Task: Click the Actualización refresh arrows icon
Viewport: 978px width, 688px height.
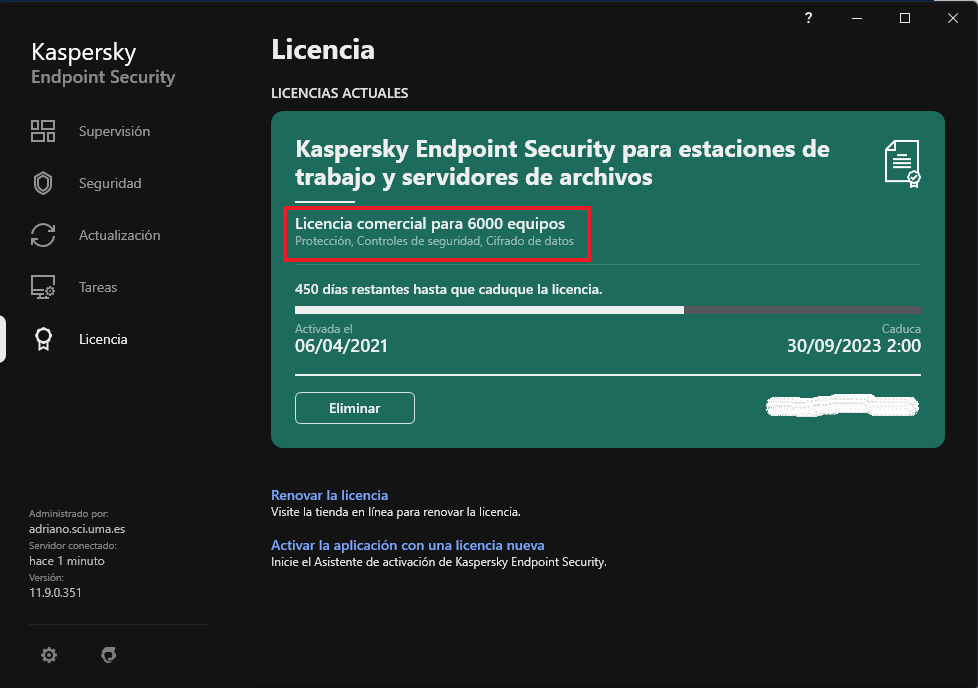Action: [x=43, y=235]
